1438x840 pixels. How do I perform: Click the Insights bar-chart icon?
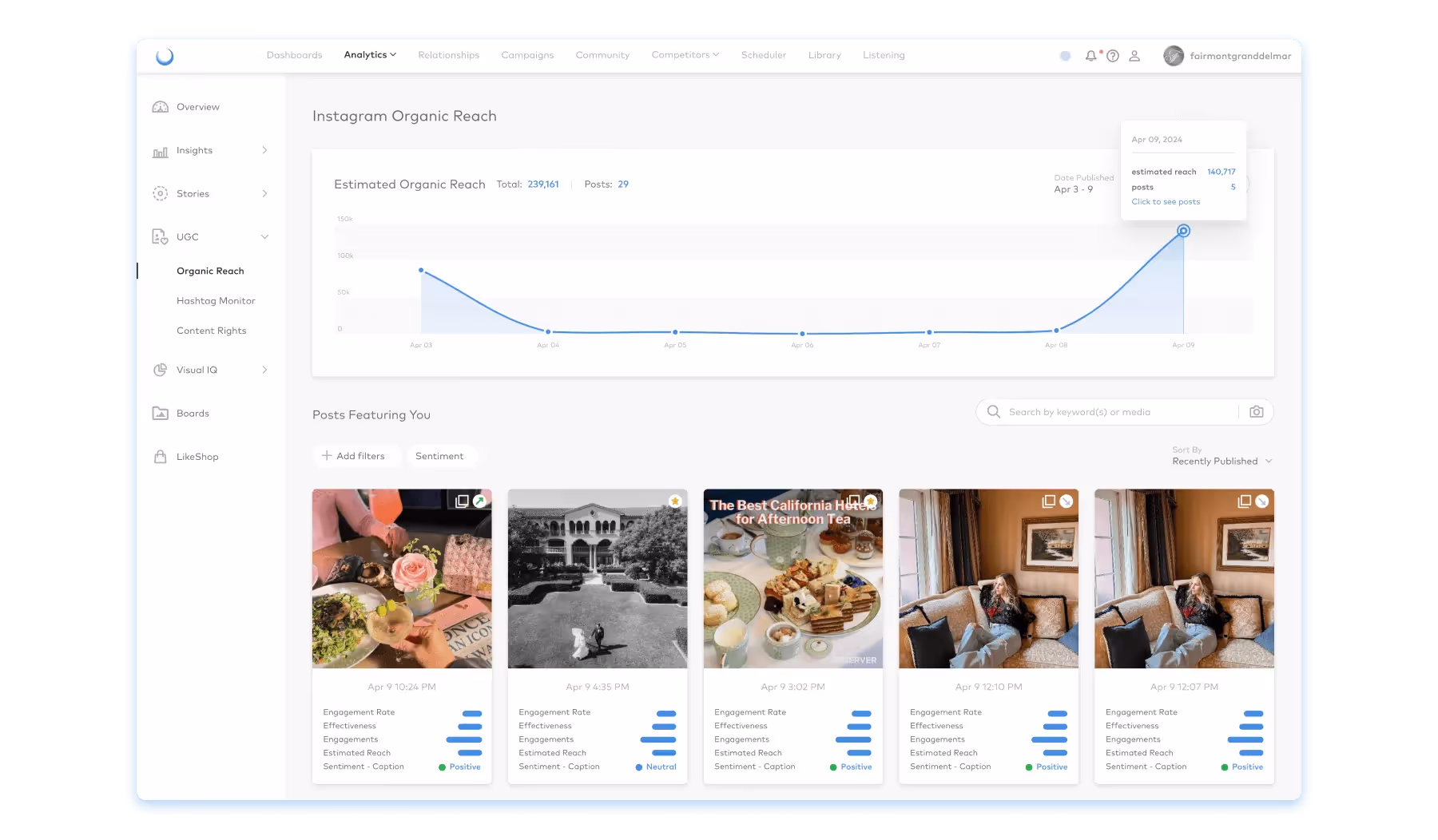pos(159,150)
